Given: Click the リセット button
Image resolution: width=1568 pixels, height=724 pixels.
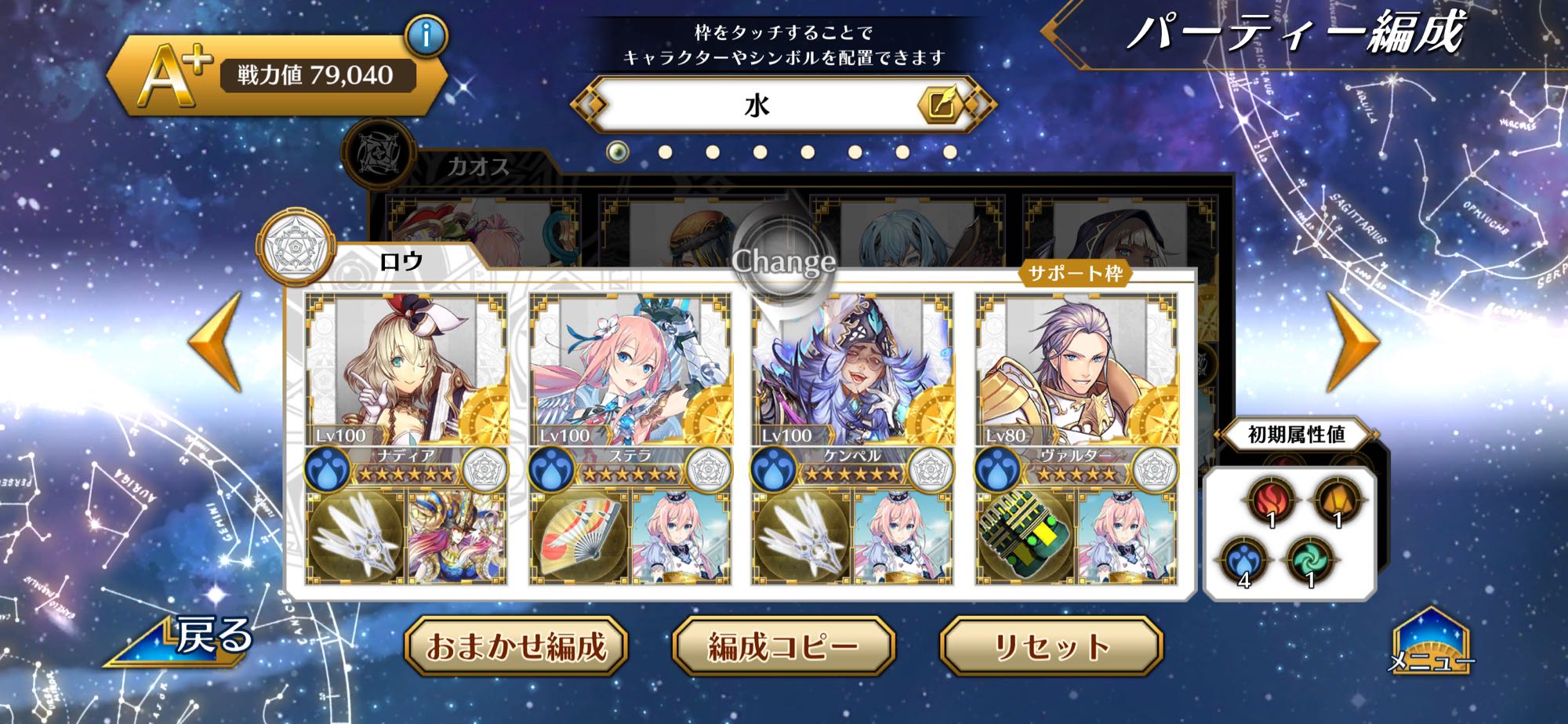Looking at the screenshot, I should click(1051, 647).
